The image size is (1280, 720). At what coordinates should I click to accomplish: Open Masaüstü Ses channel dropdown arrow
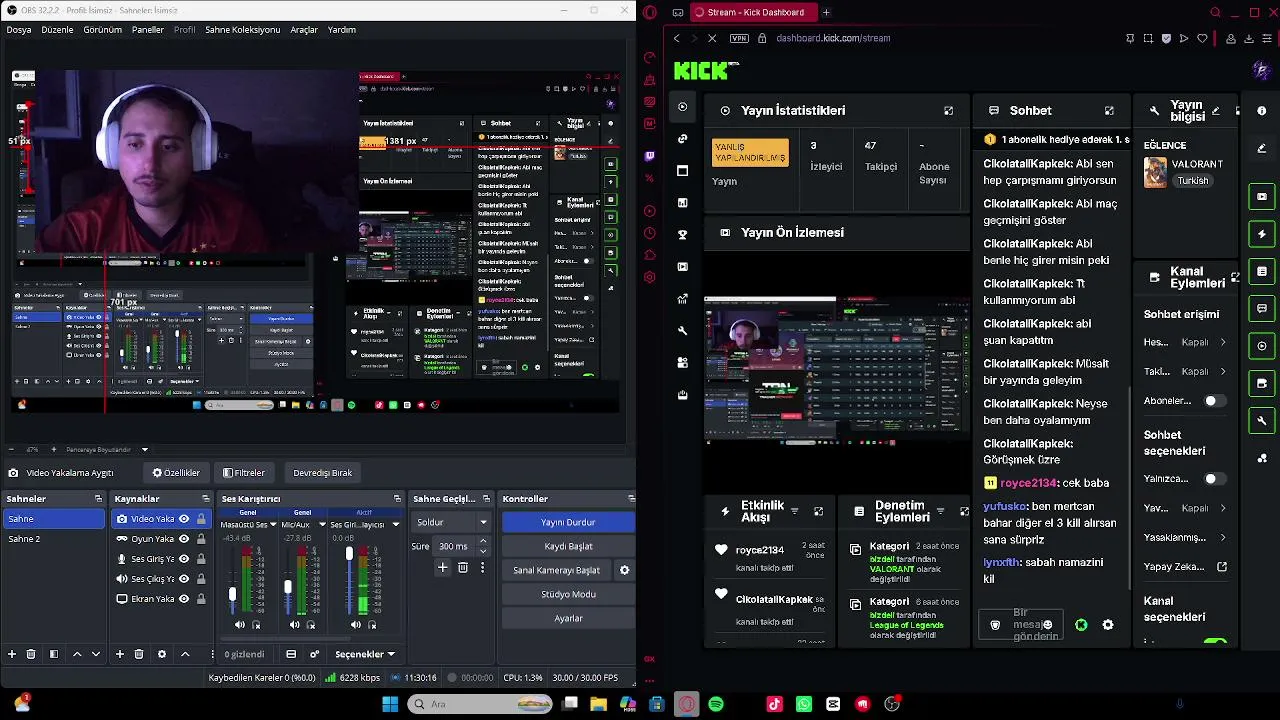[273, 525]
